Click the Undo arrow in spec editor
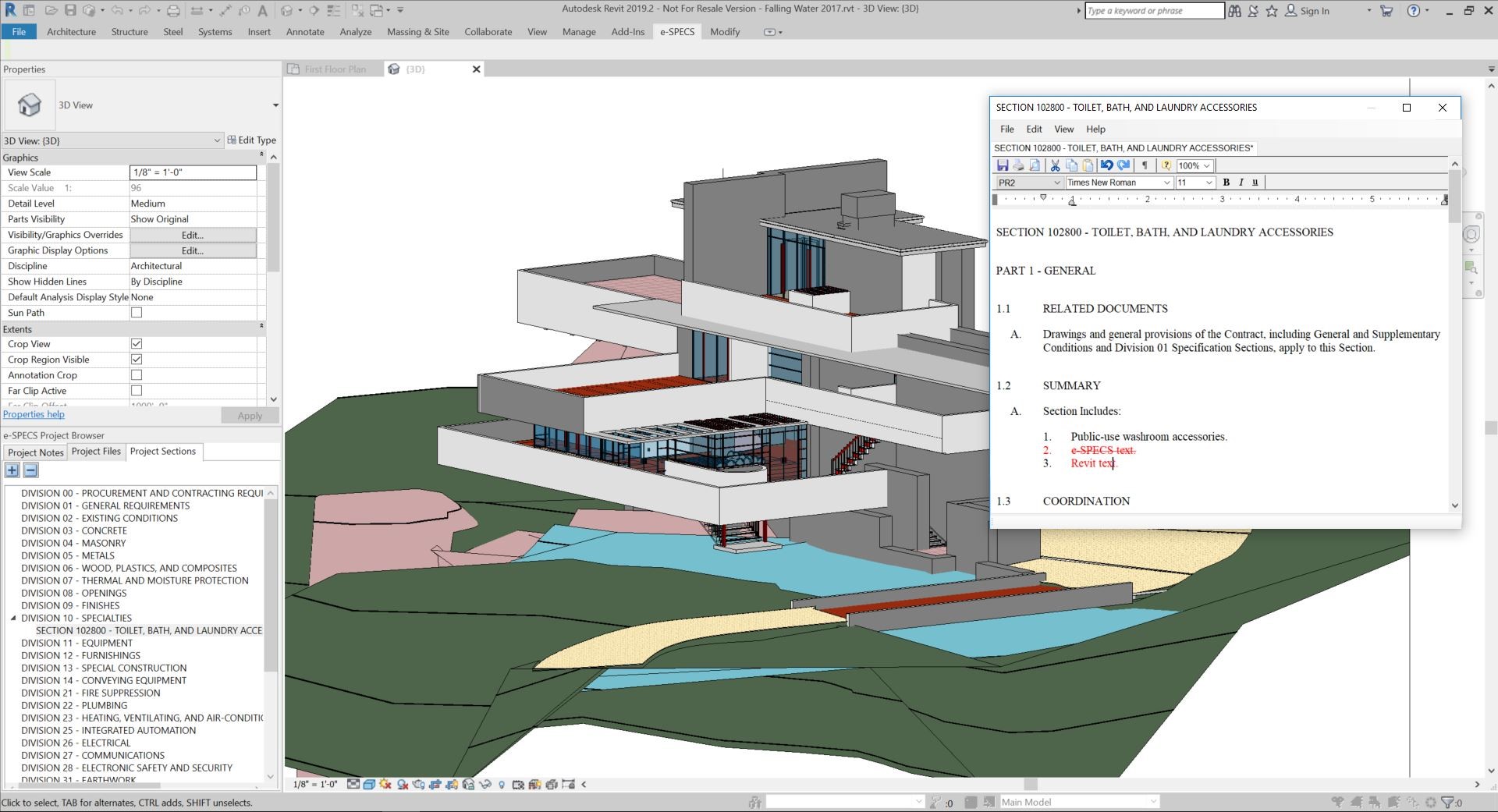This screenshot has width=1498, height=812. coord(1106,165)
